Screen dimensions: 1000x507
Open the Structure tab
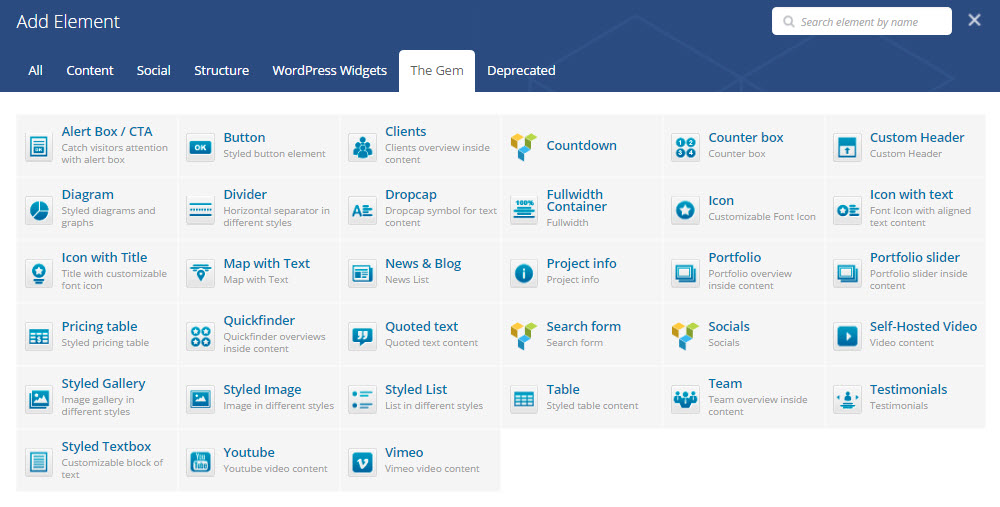click(221, 71)
